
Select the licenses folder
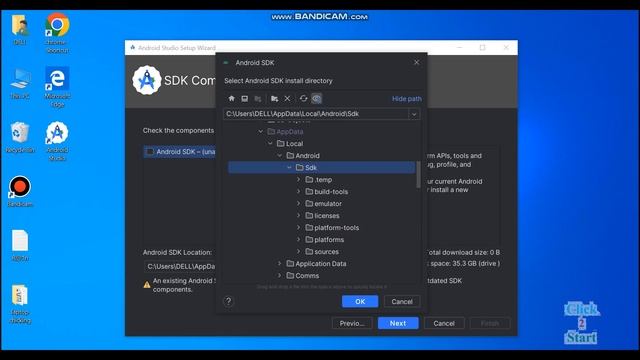(322, 216)
